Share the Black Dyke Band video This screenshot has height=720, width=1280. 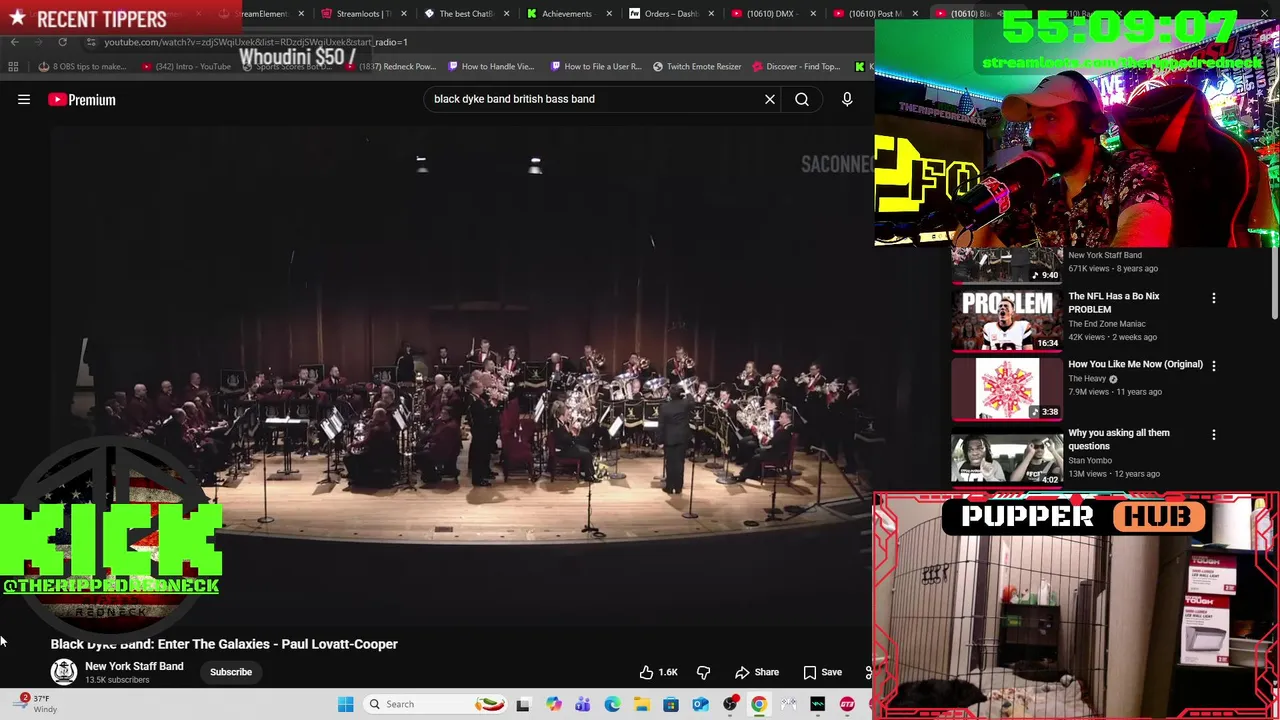pos(757,672)
